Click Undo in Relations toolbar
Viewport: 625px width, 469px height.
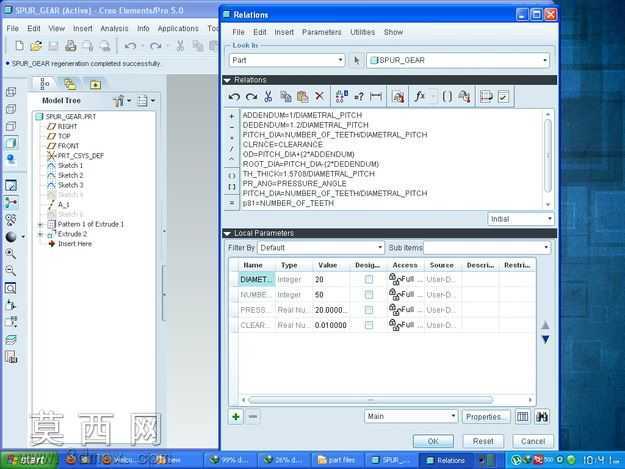coord(234,96)
